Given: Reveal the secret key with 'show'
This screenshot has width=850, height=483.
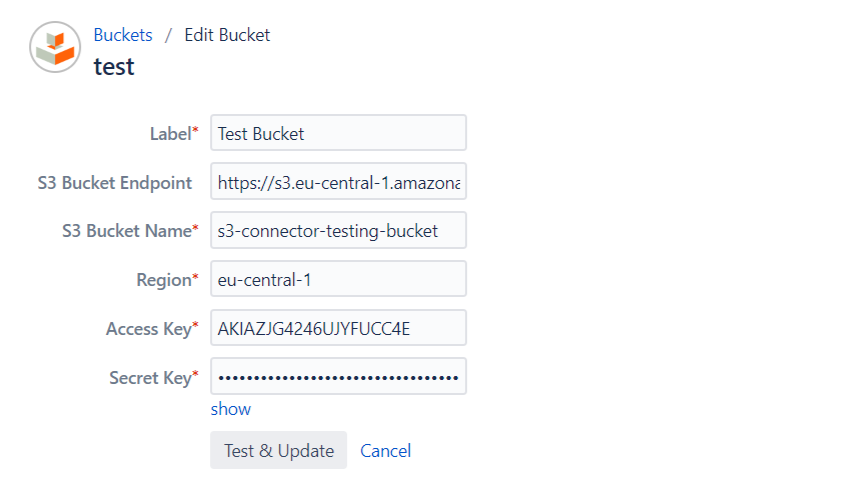Looking at the screenshot, I should point(230,409).
